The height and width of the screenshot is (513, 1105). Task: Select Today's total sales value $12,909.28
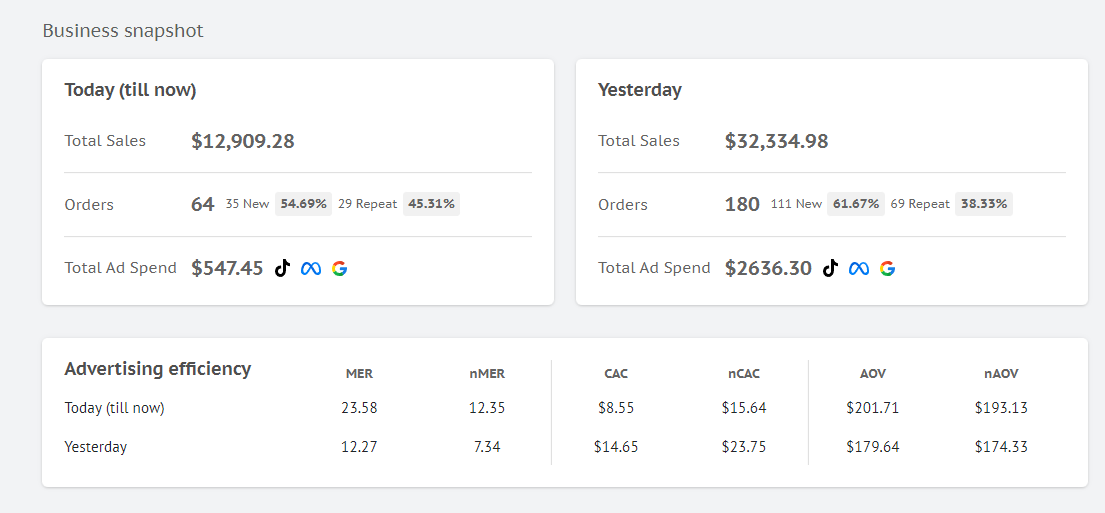click(x=243, y=141)
